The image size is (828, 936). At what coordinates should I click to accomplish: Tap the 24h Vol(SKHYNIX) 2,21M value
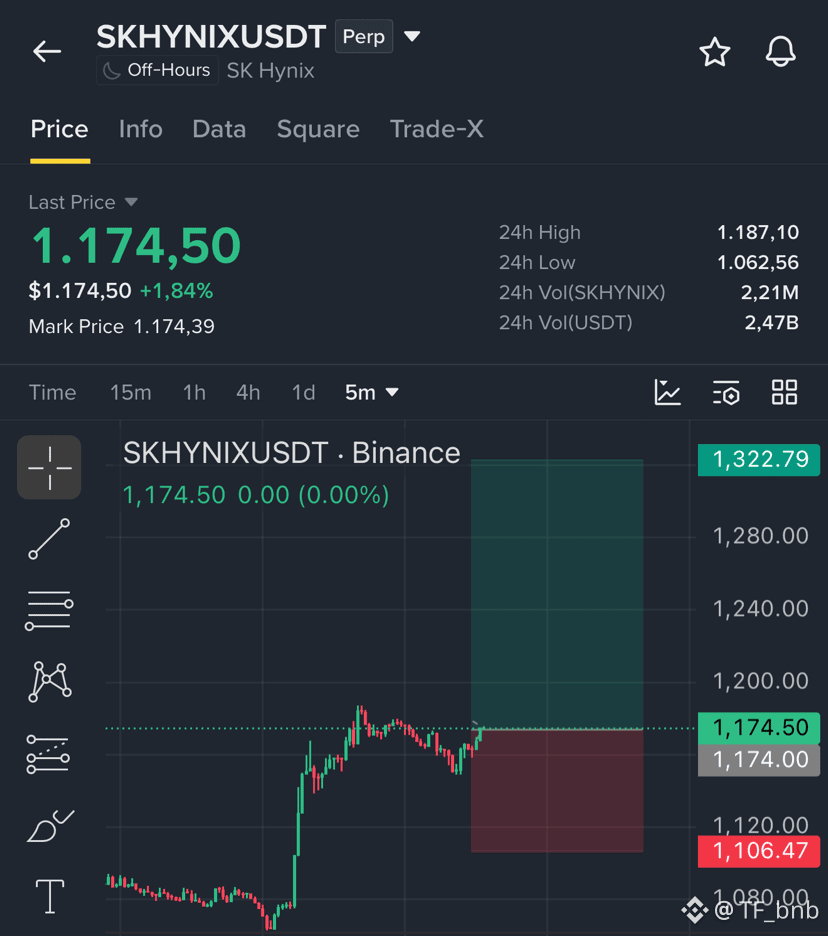click(x=769, y=292)
